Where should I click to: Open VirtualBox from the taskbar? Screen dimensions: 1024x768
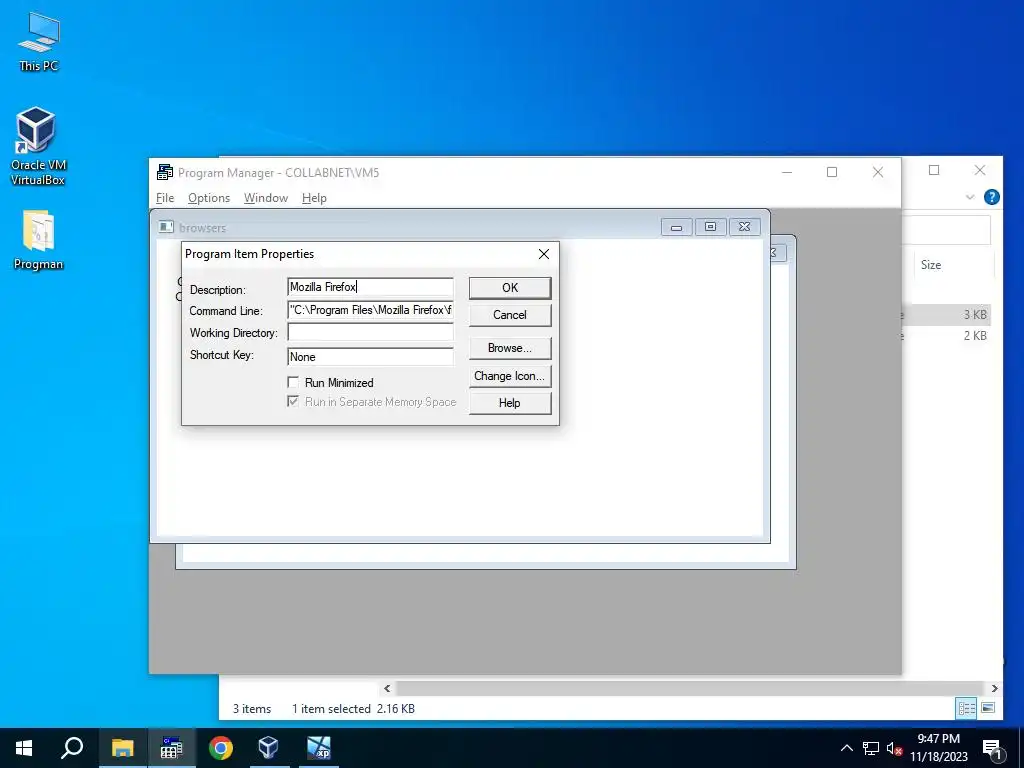coord(268,748)
